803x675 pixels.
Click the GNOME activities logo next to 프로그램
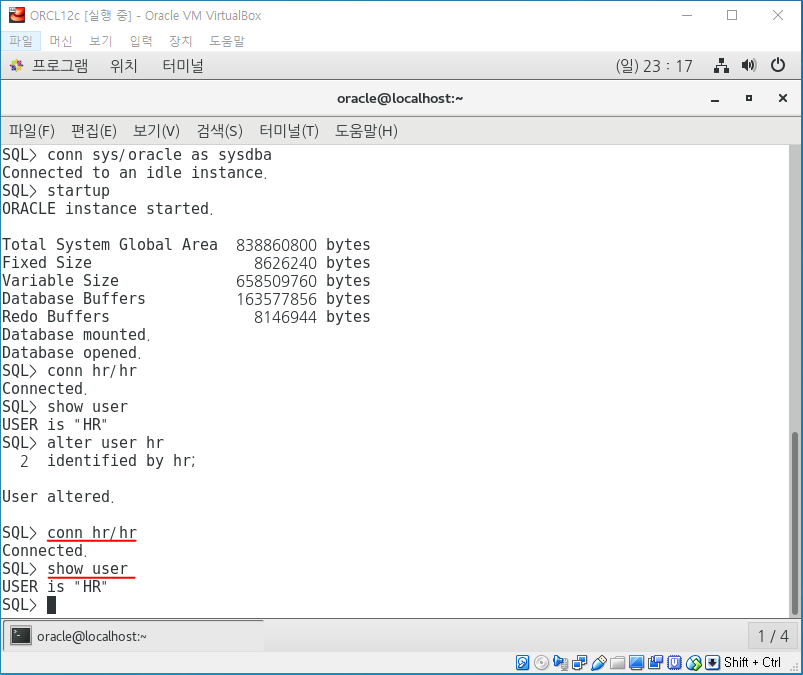pos(16,66)
